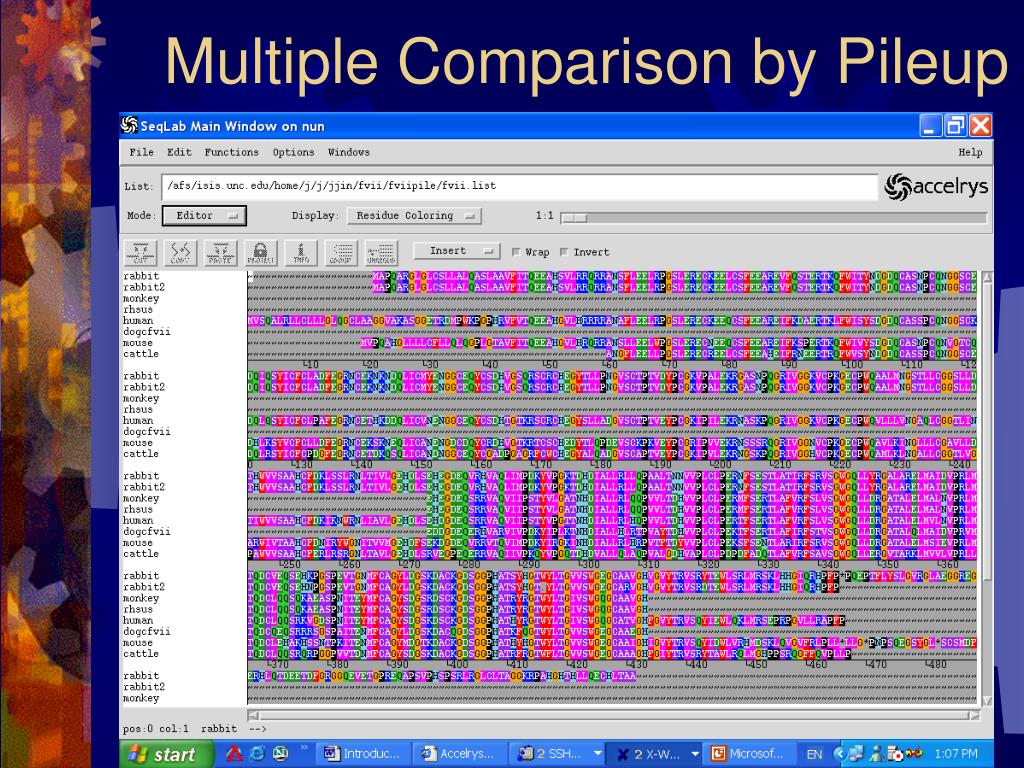Toggle the Wrap checkbox

(516, 252)
